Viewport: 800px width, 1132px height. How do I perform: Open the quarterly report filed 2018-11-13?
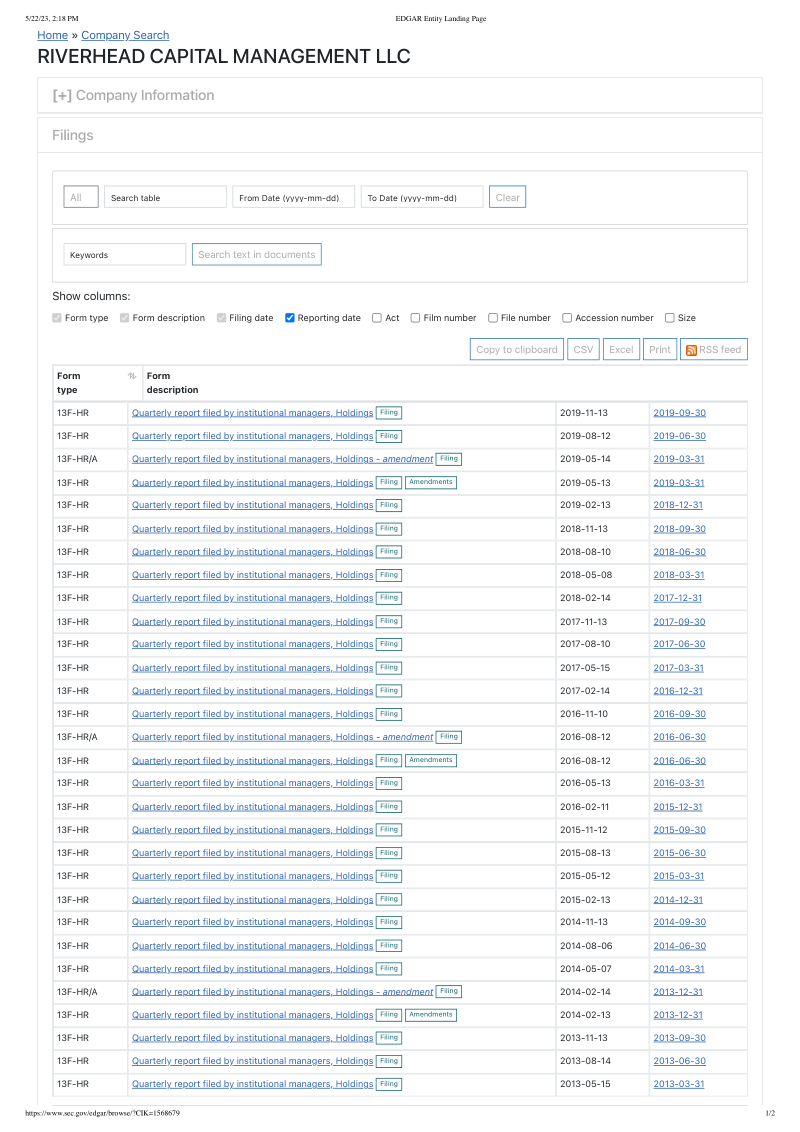tap(253, 529)
